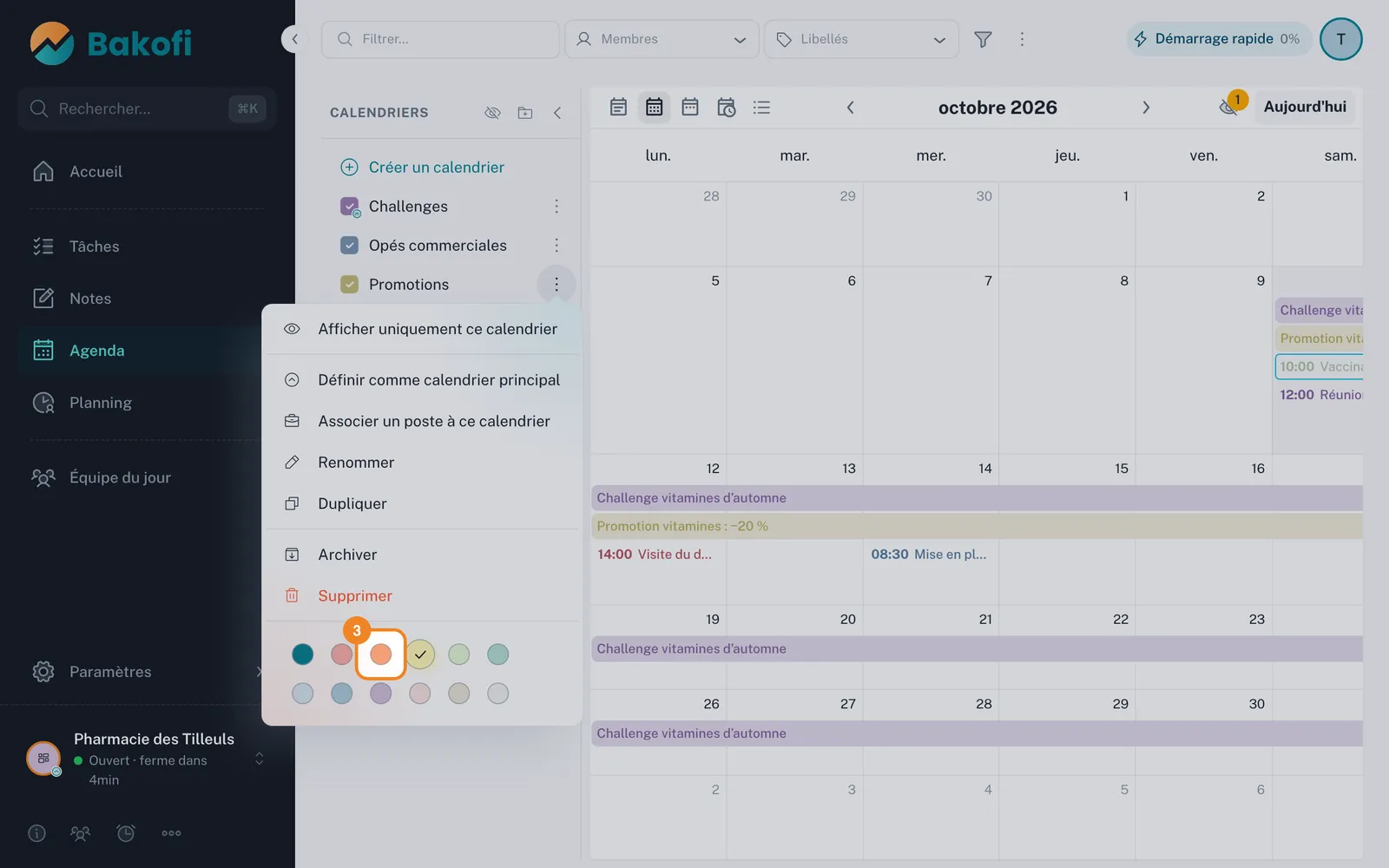Image resolution: width=1389 pixels, height=868 pixels.
Task: Add a calendar folder icon
Action: pos(525,113)
